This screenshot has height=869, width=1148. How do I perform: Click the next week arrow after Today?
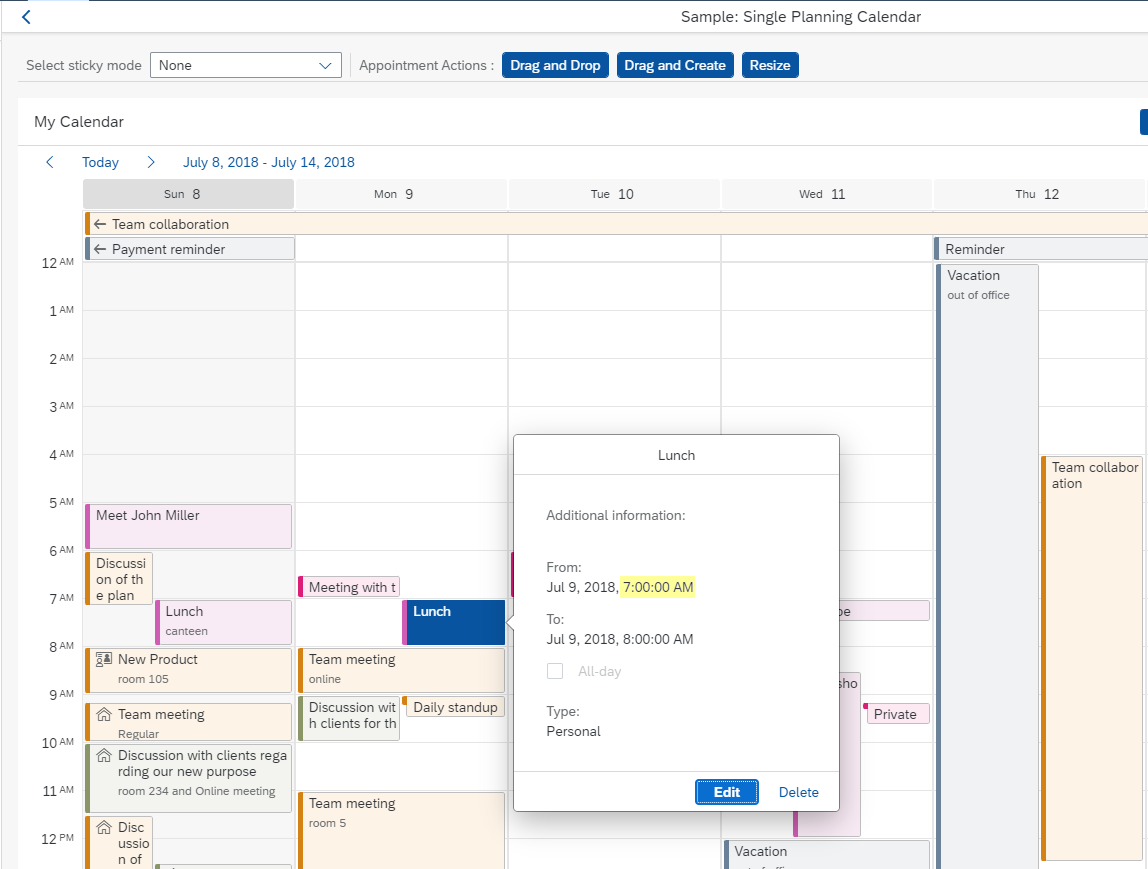pos(150,162)
